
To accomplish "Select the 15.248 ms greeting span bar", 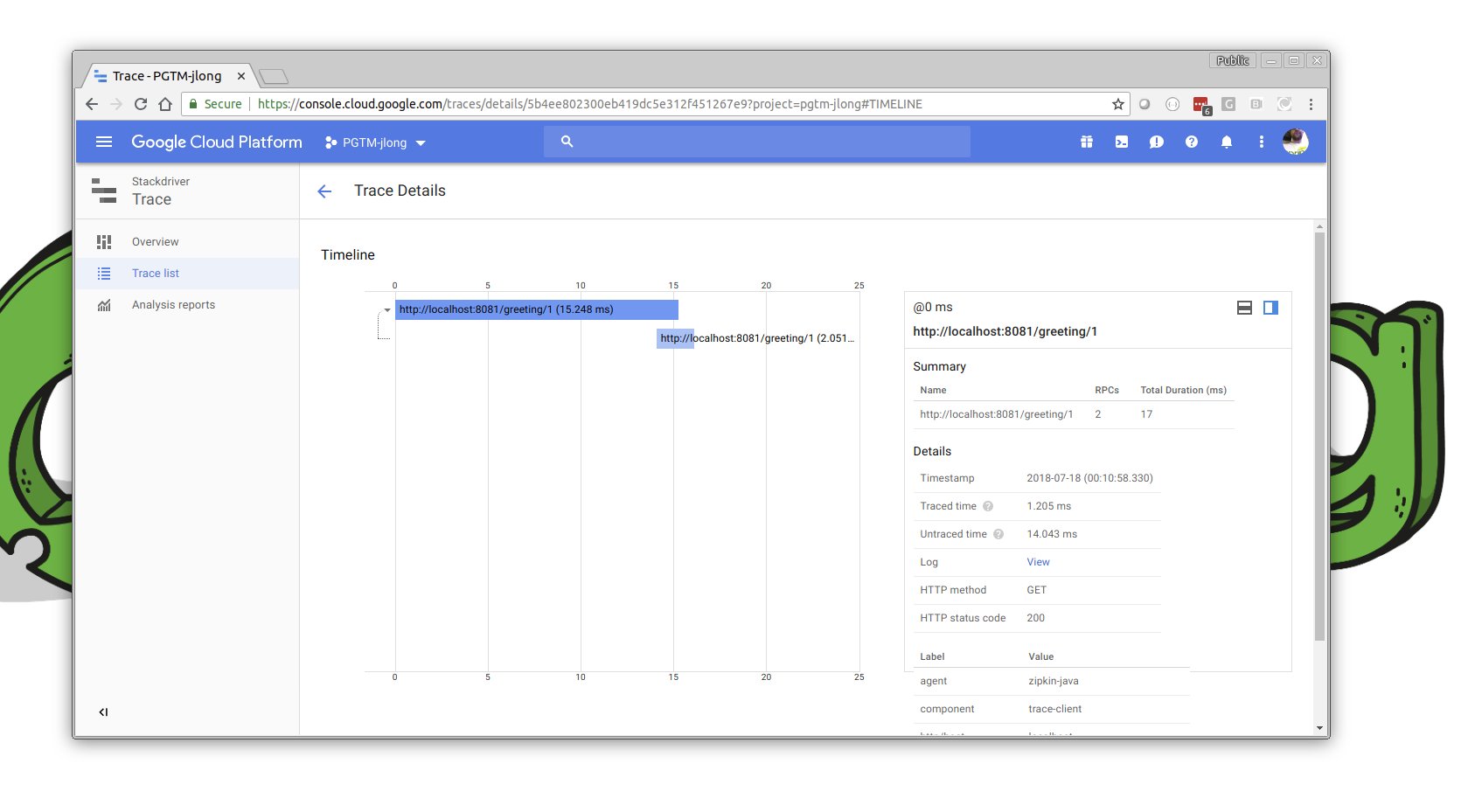I will [537, 309].
